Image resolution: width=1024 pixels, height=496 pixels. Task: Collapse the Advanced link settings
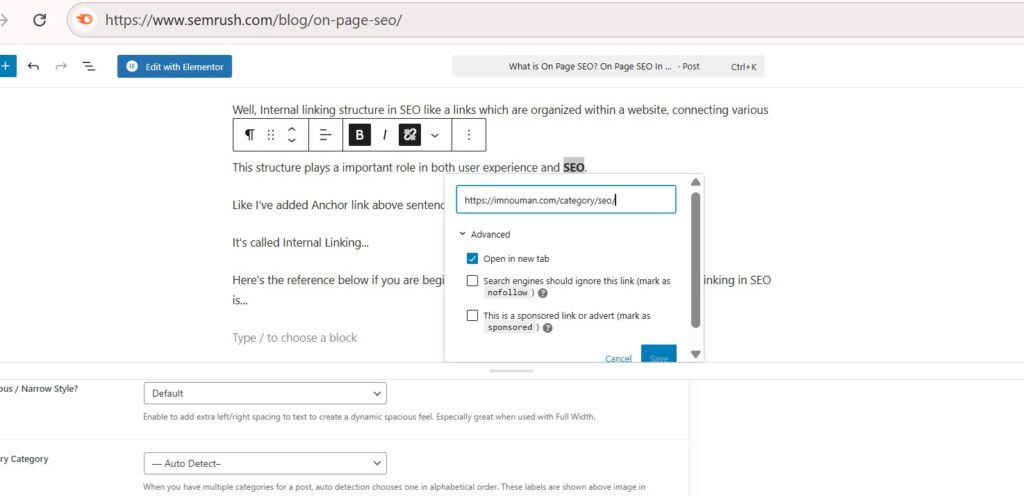pos(485,234)
